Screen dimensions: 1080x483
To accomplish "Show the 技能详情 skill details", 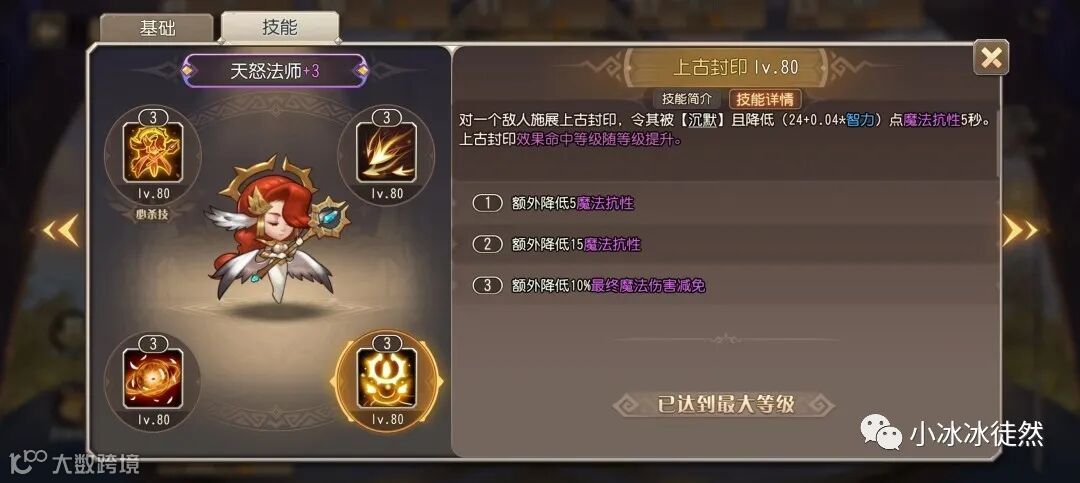I will [x=765, y=99].
